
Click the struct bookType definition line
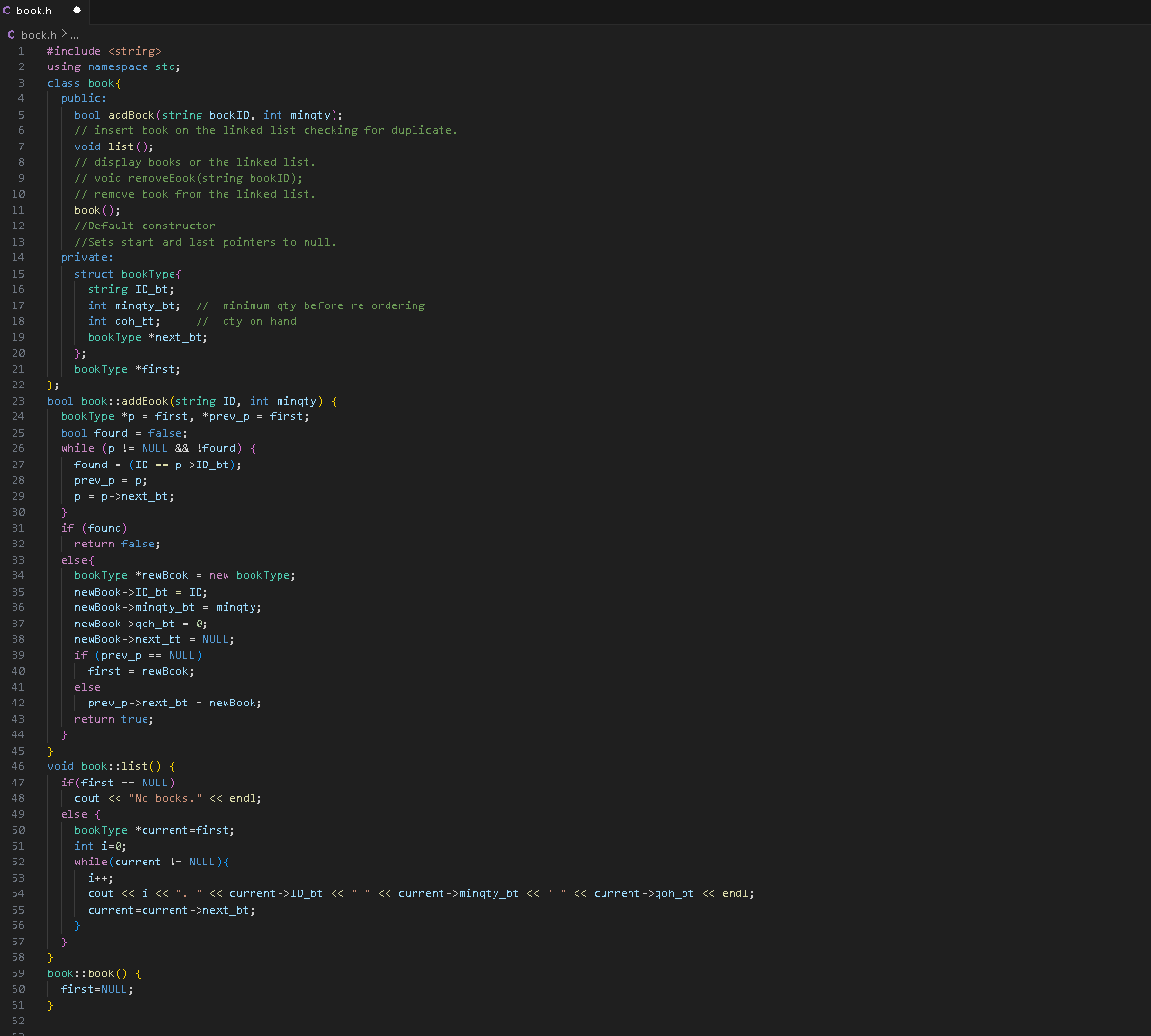130,274
